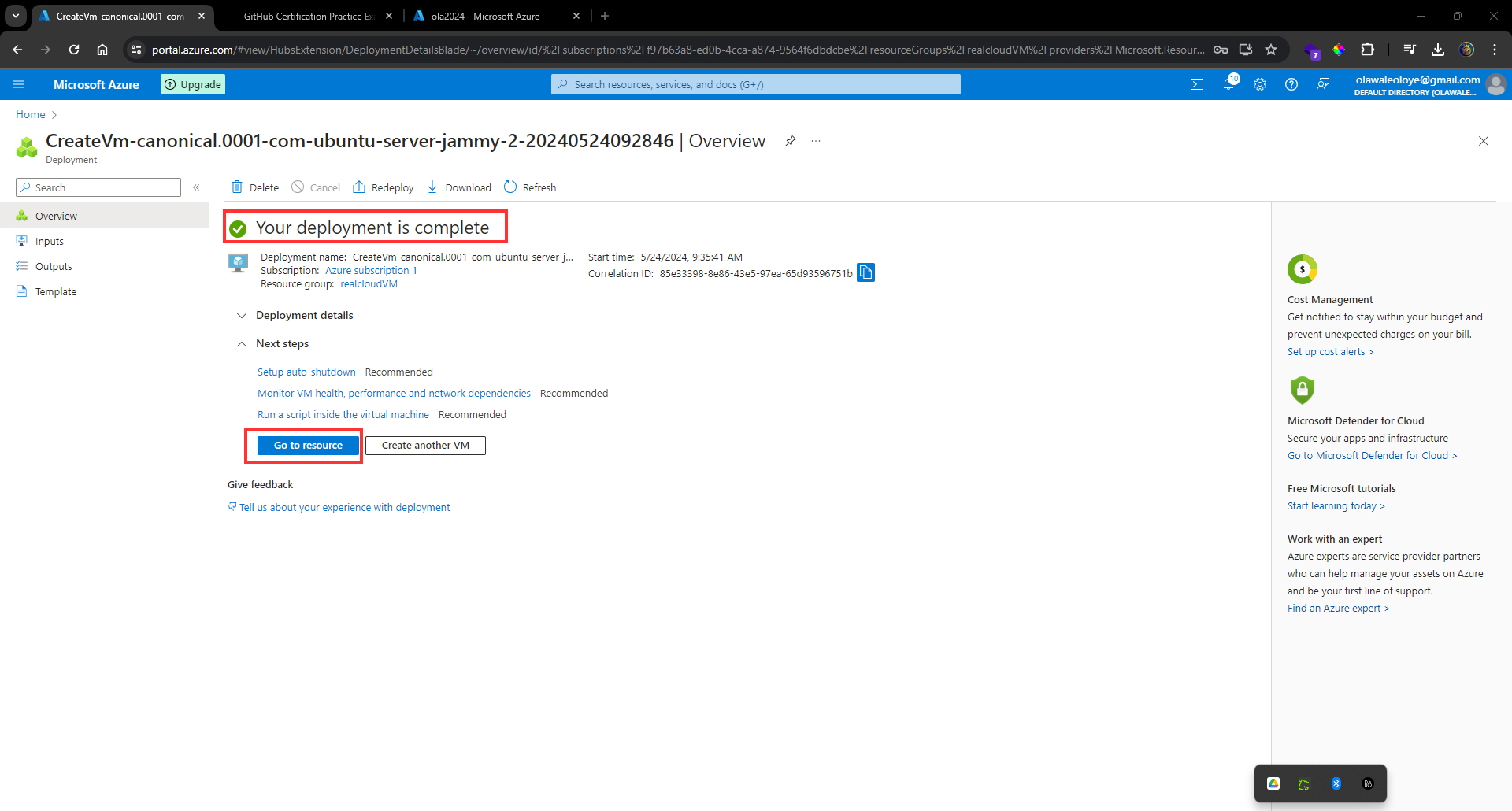Image resolution: width=1512 pixels, height=811 pixels.
Task: Open the notifications bell
Action: click(x=1228, y=84)
